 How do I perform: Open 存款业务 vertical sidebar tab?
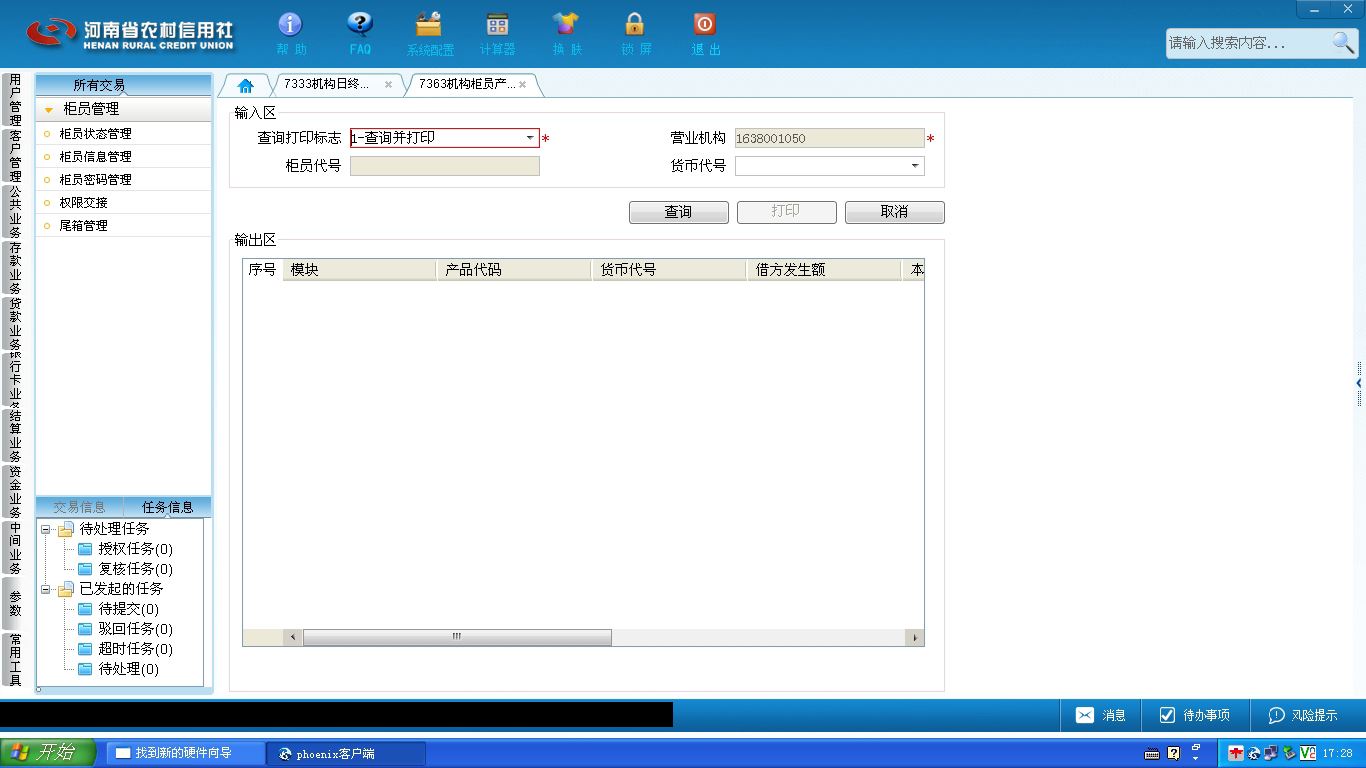tap(14, 268)
